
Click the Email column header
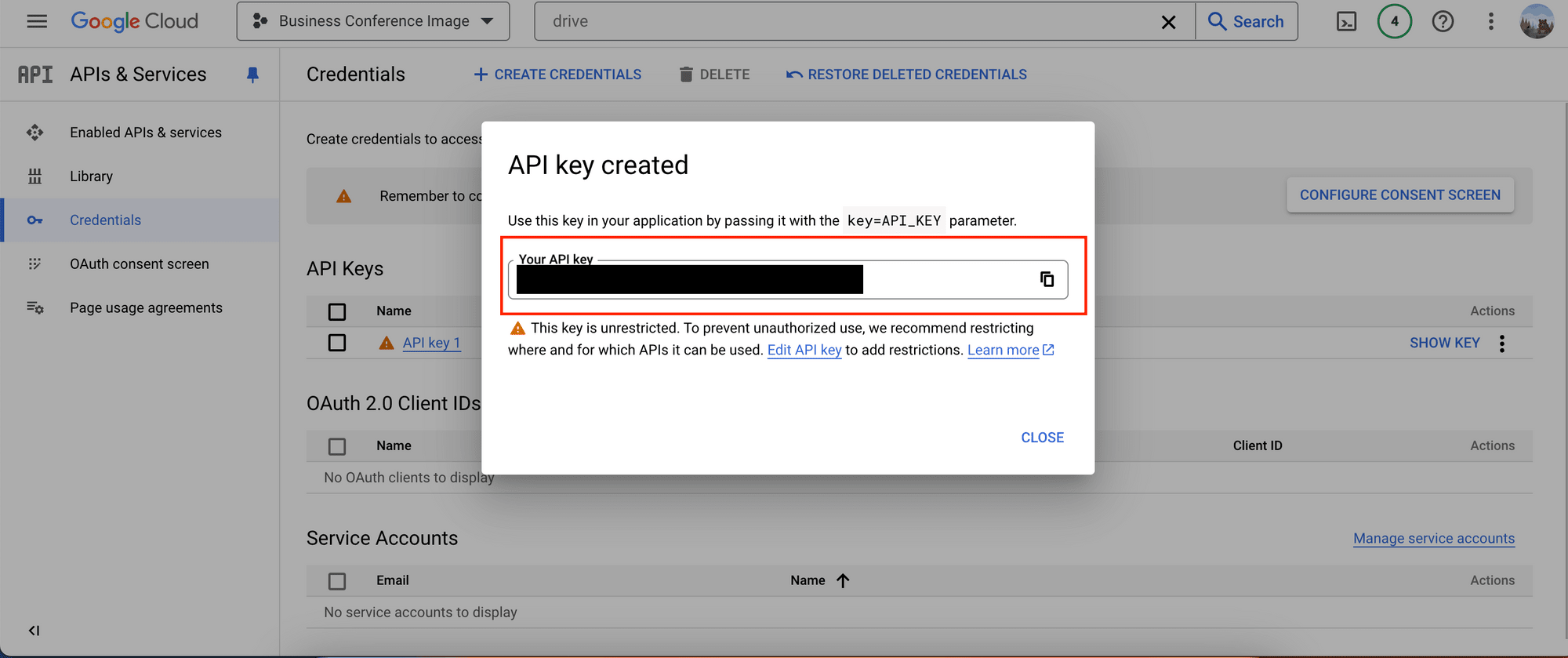(393, 580)
